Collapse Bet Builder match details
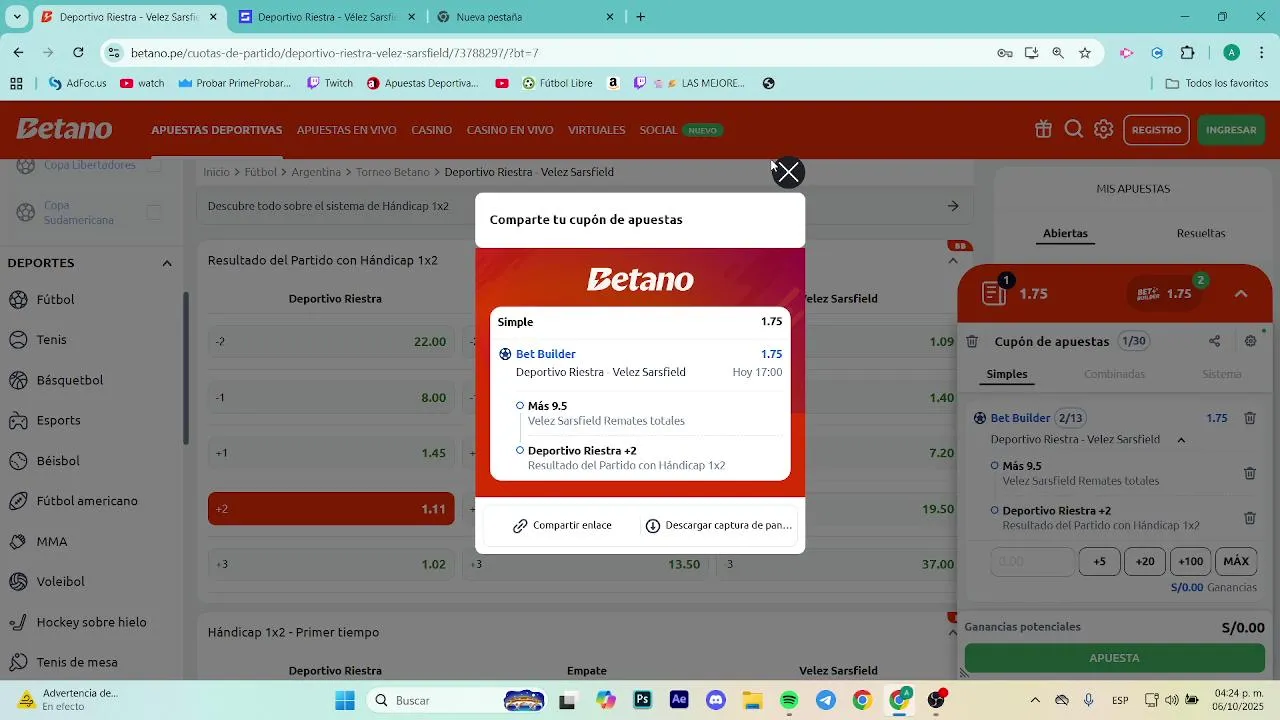Viewport: 1280px width, 720px height. (x=1181, y=440)
